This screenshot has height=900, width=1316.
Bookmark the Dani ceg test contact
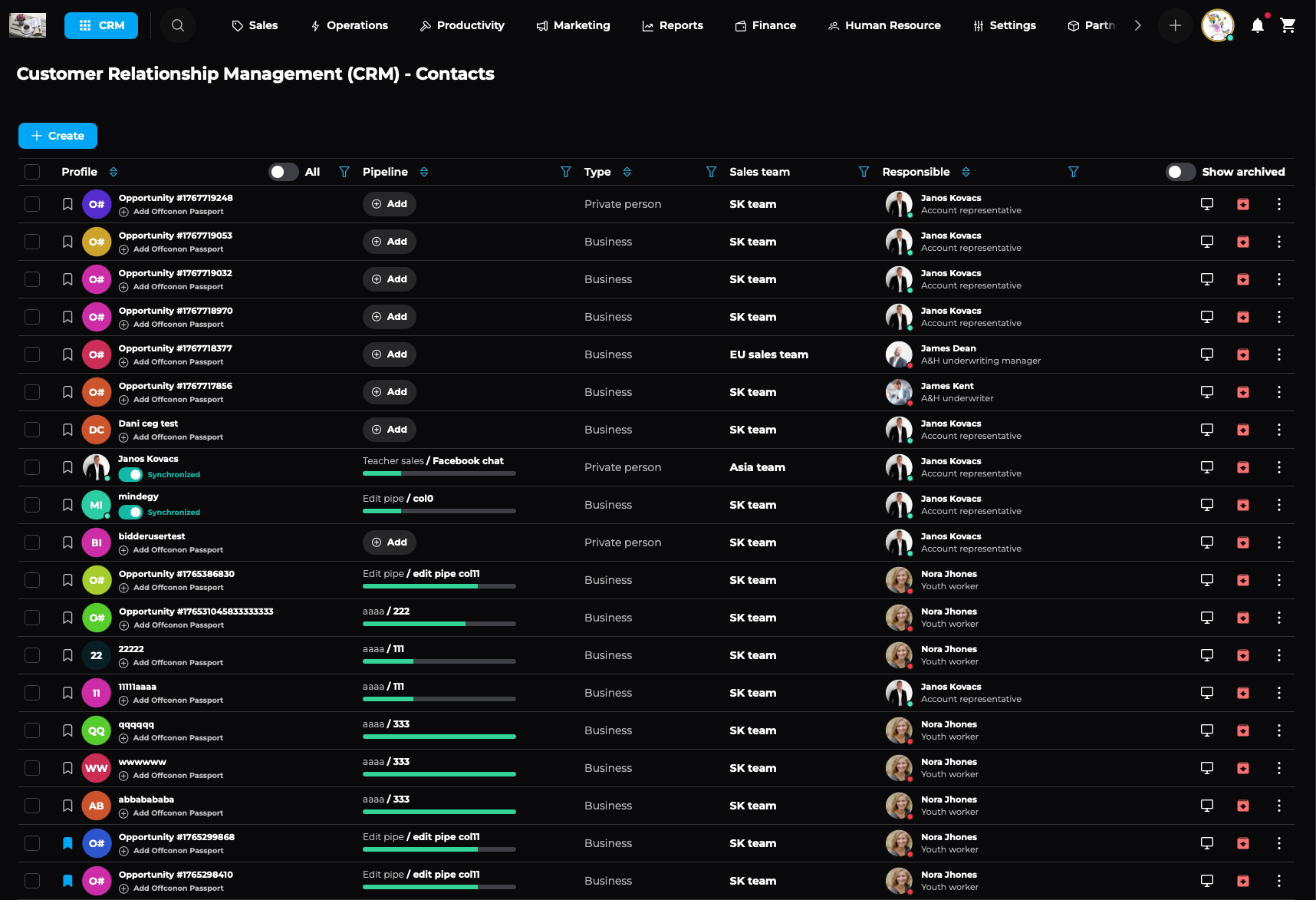(x=67, y=430)
